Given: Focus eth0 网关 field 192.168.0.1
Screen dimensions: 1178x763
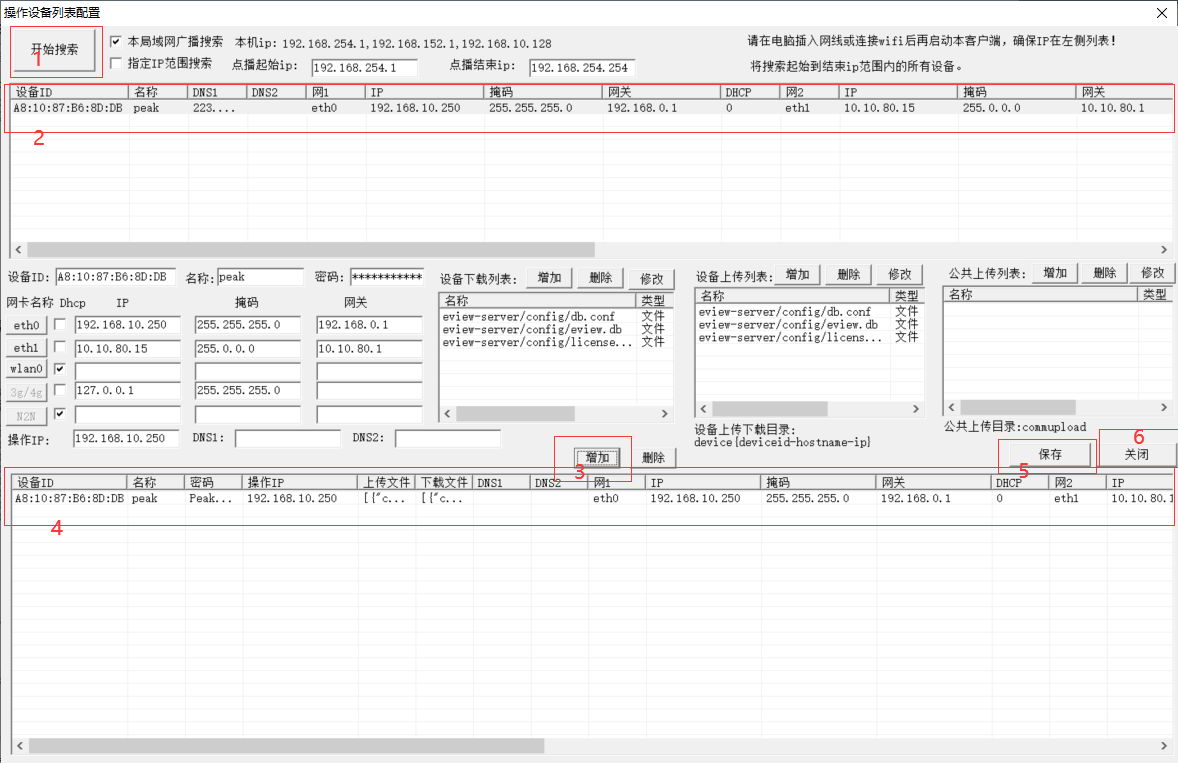Looking at the screenshot, I should tap(370, 325).
